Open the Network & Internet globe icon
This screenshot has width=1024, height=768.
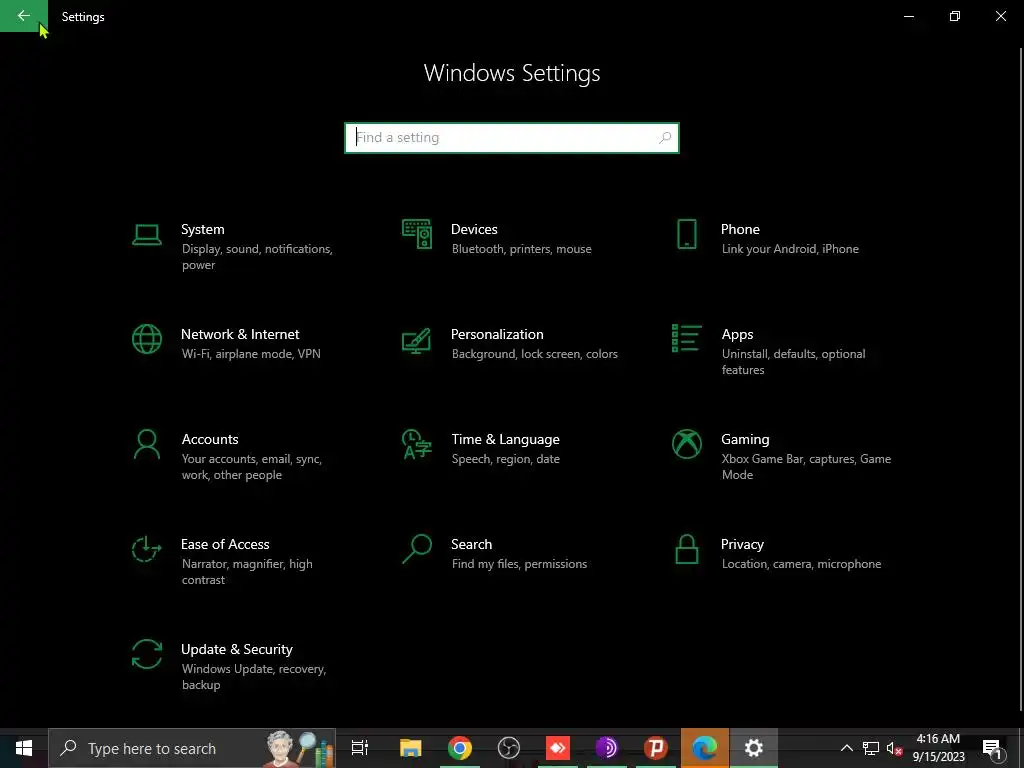146,339
